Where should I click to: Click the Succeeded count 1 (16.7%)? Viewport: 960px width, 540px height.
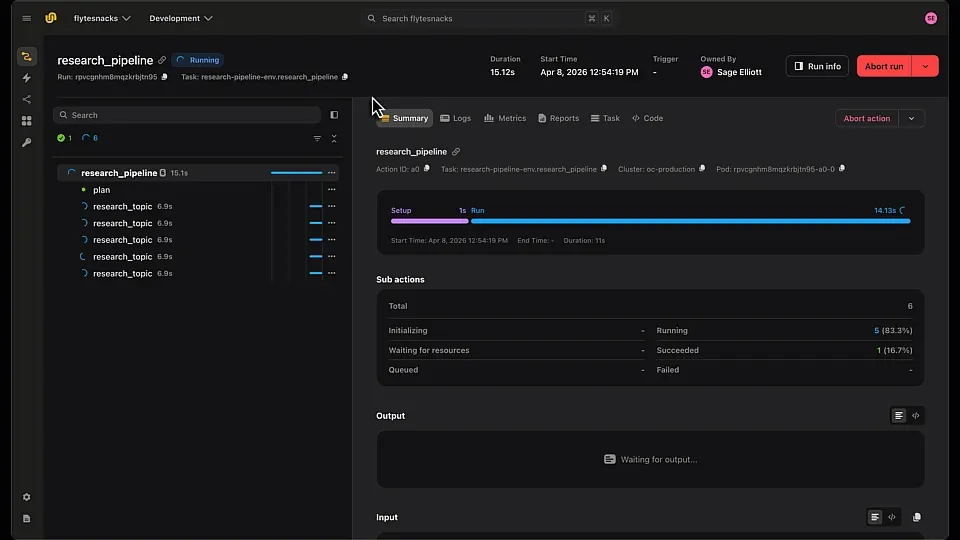894,350
